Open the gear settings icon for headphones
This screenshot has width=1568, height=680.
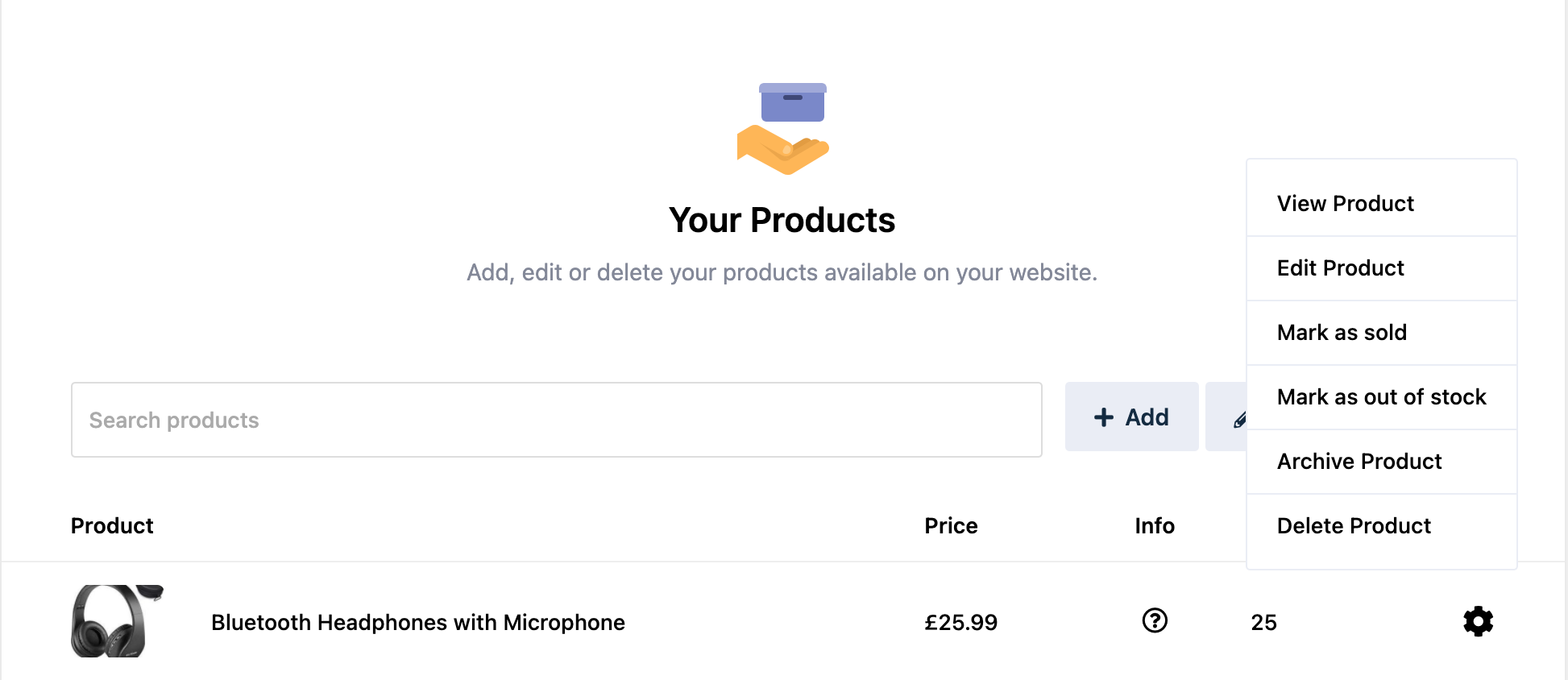pyautogui.click(x=1478, y=621)
